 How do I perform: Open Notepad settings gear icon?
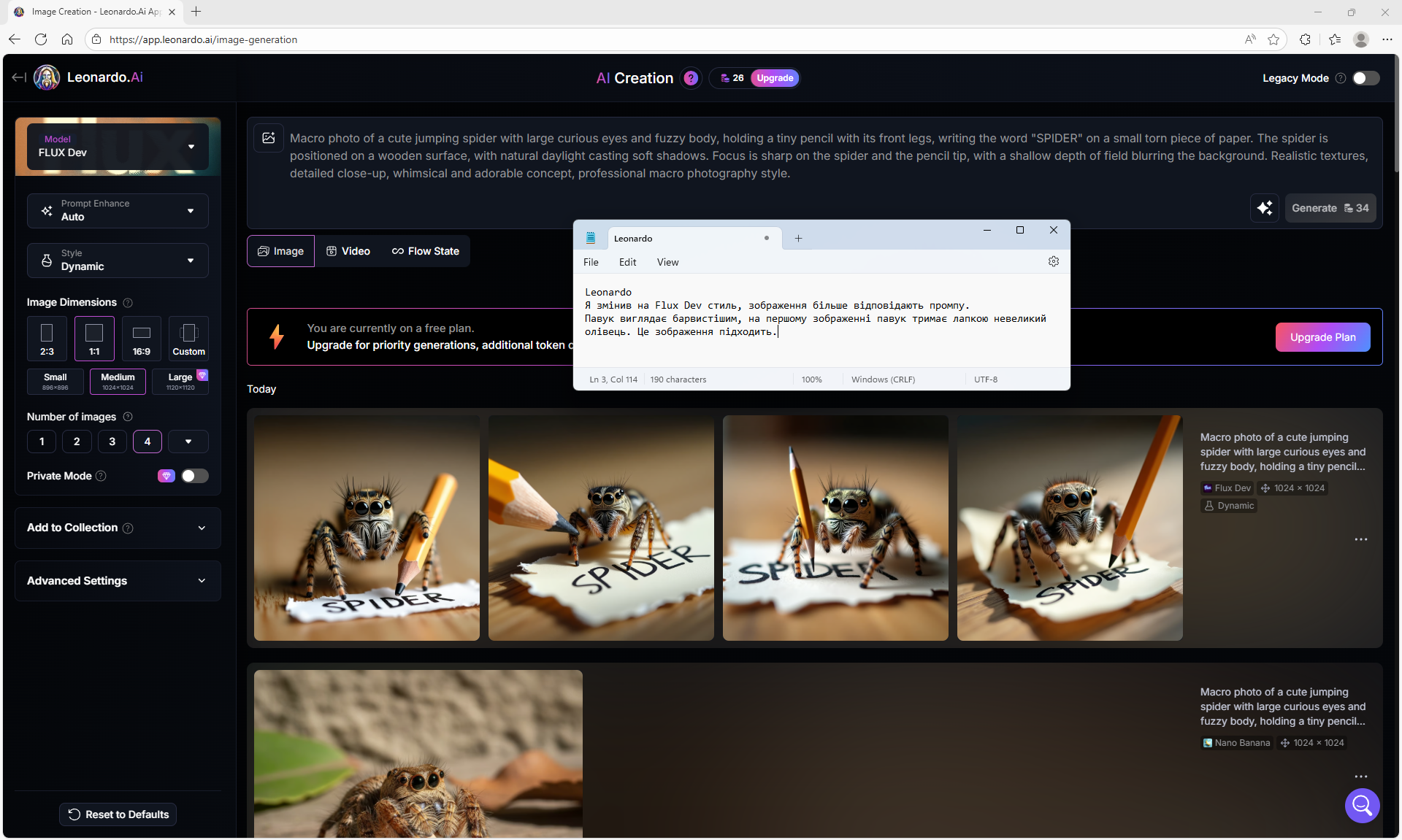1054,262
